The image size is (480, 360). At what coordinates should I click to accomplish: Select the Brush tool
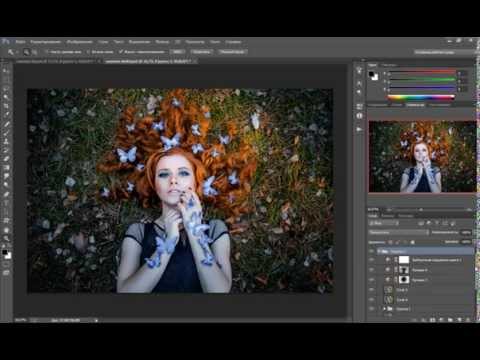pyautogui.click(x=6, y=132)
